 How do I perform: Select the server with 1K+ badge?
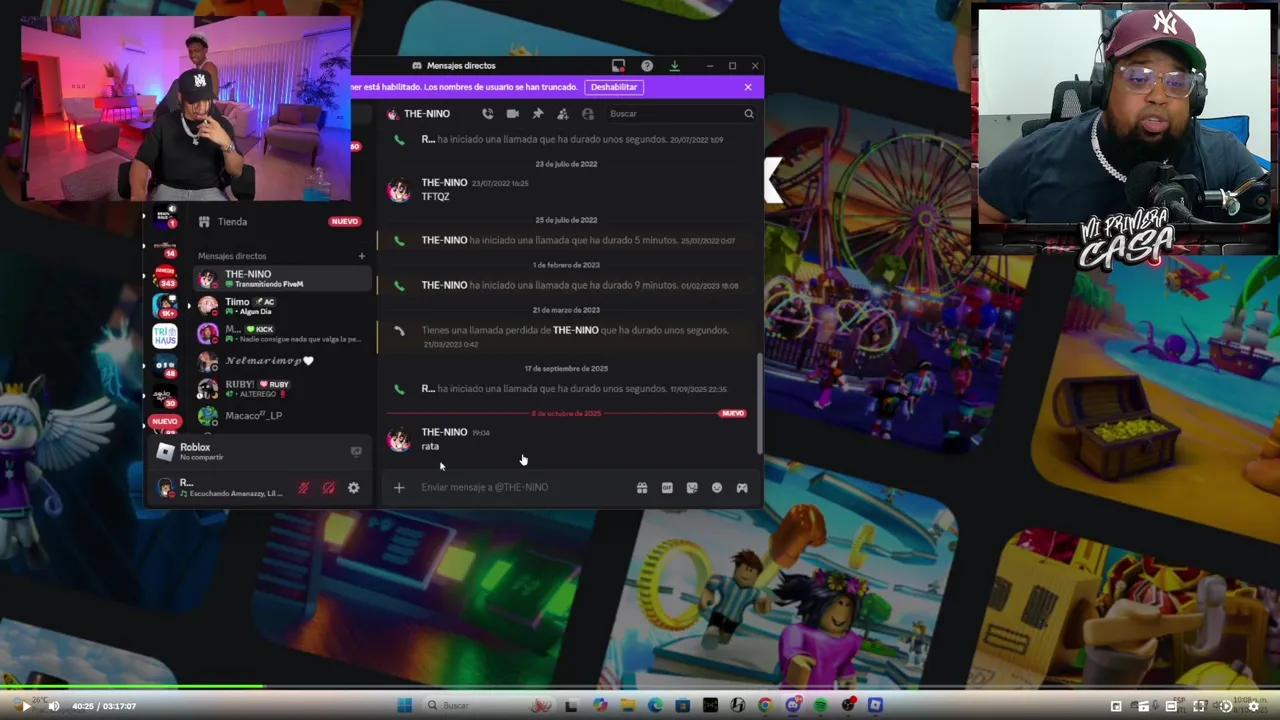coord(165,306)
